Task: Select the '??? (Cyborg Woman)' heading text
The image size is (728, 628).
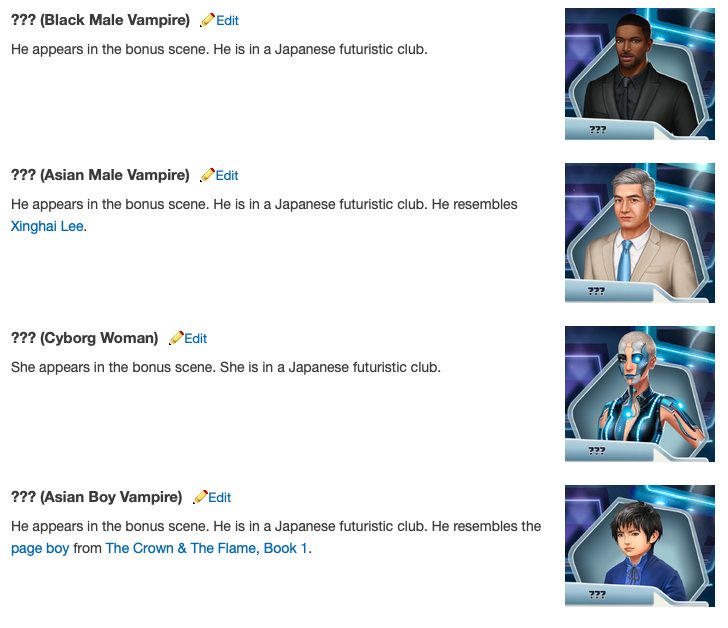Action: [84, 338]
